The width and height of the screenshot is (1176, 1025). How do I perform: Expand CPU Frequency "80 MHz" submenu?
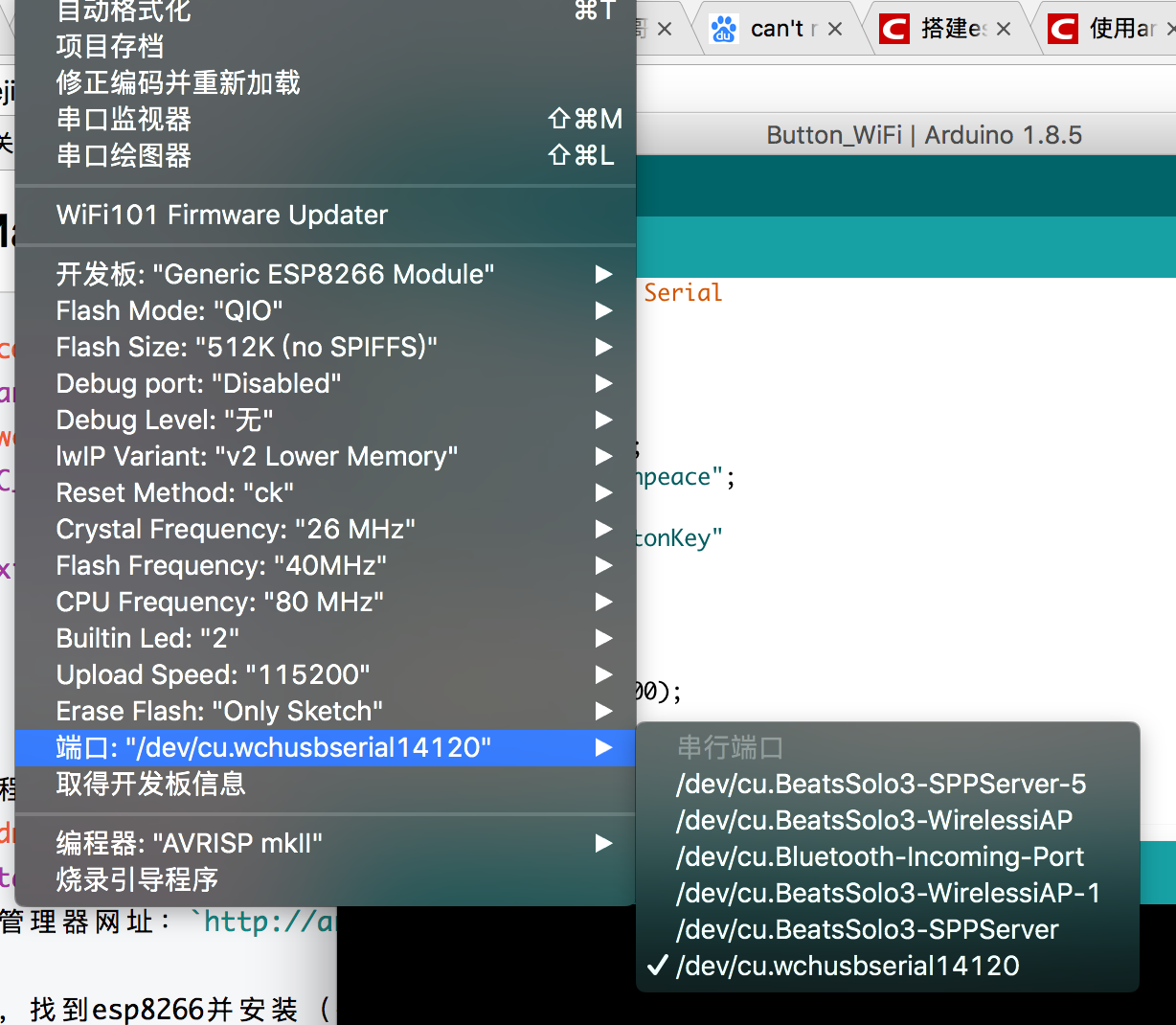point(326,602)
